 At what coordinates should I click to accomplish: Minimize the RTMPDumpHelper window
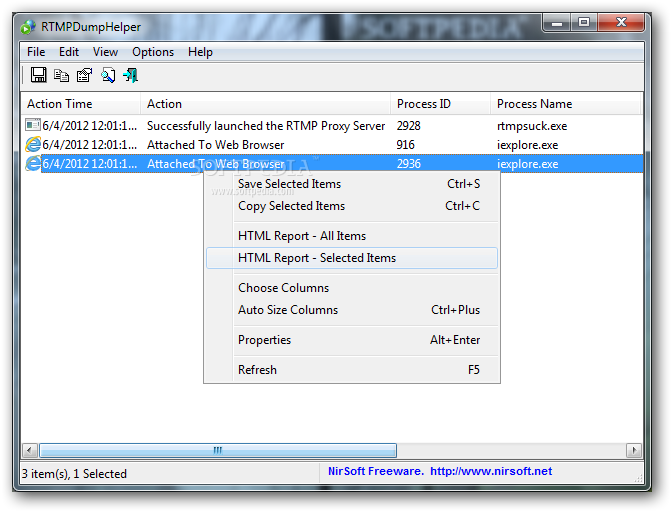pyautogui.click(x=557, y=23)
